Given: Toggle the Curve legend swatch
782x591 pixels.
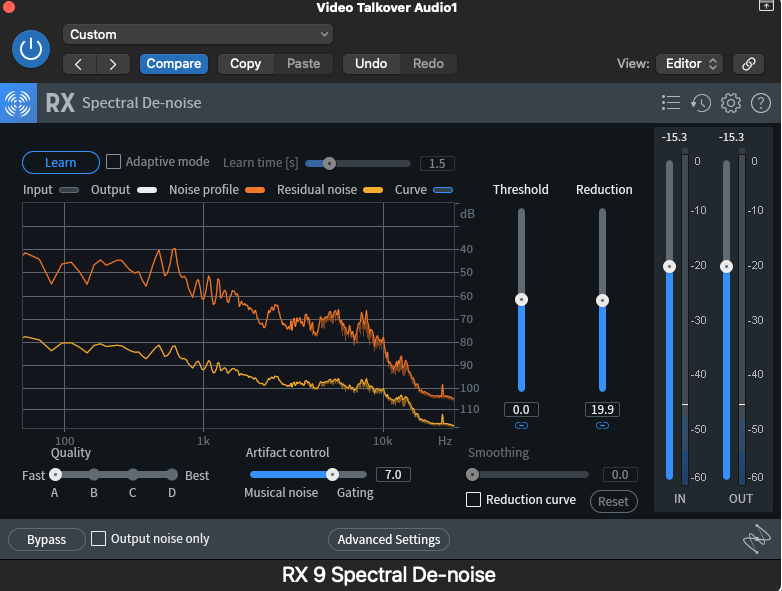Looking at the screenshot, I should coord(443,190).
